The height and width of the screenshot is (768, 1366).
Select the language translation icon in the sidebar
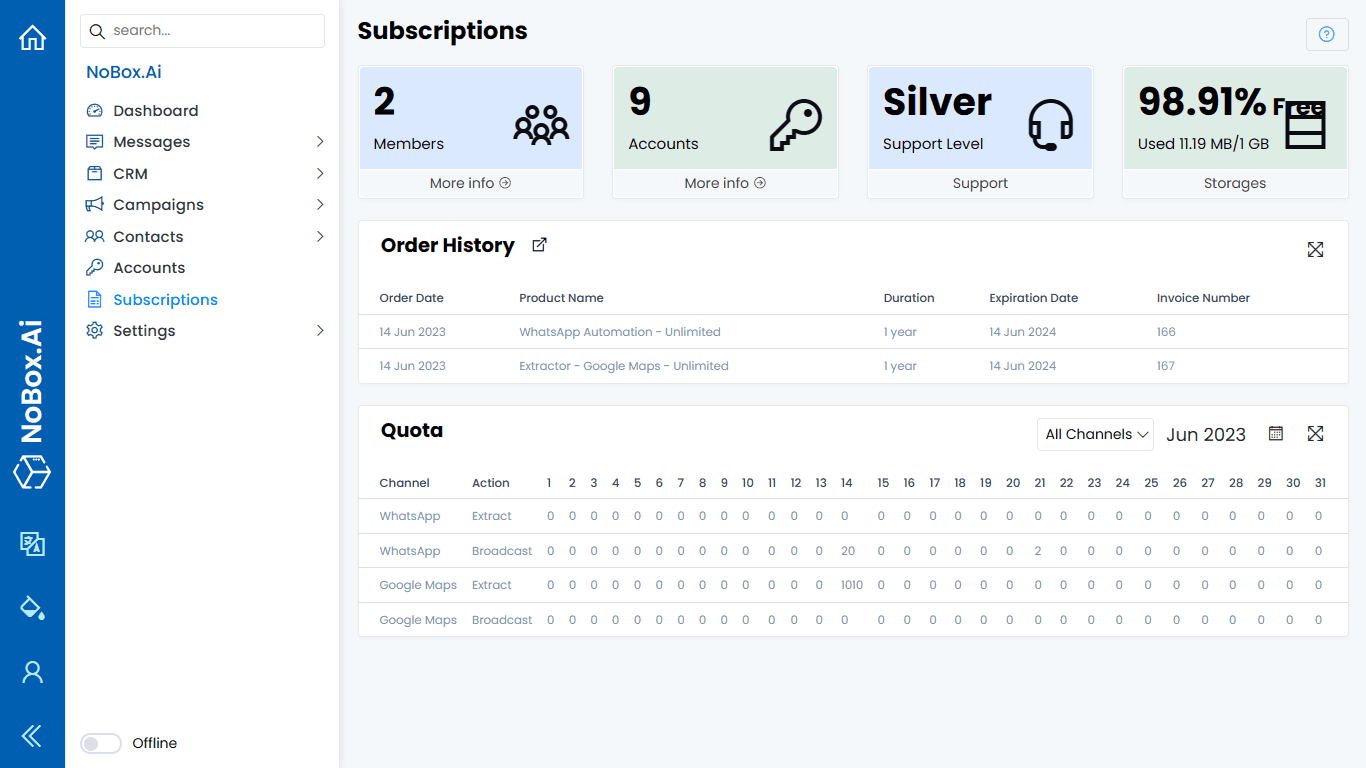click(x=32, y=545)
